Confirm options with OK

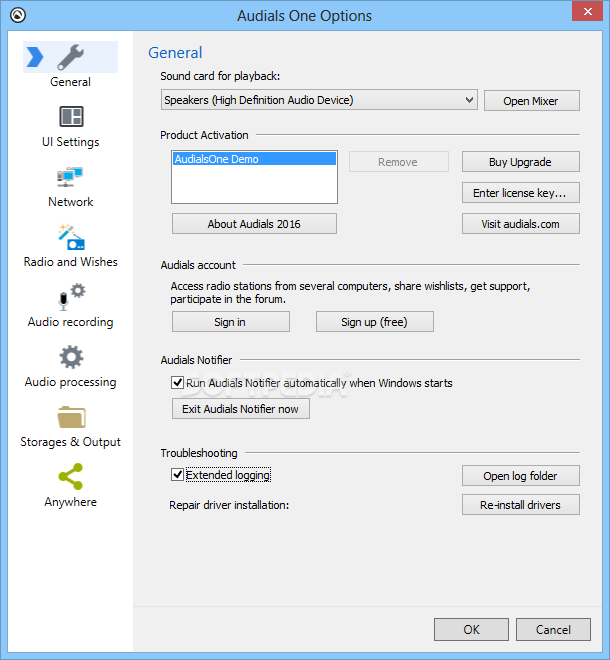point(471,630)
